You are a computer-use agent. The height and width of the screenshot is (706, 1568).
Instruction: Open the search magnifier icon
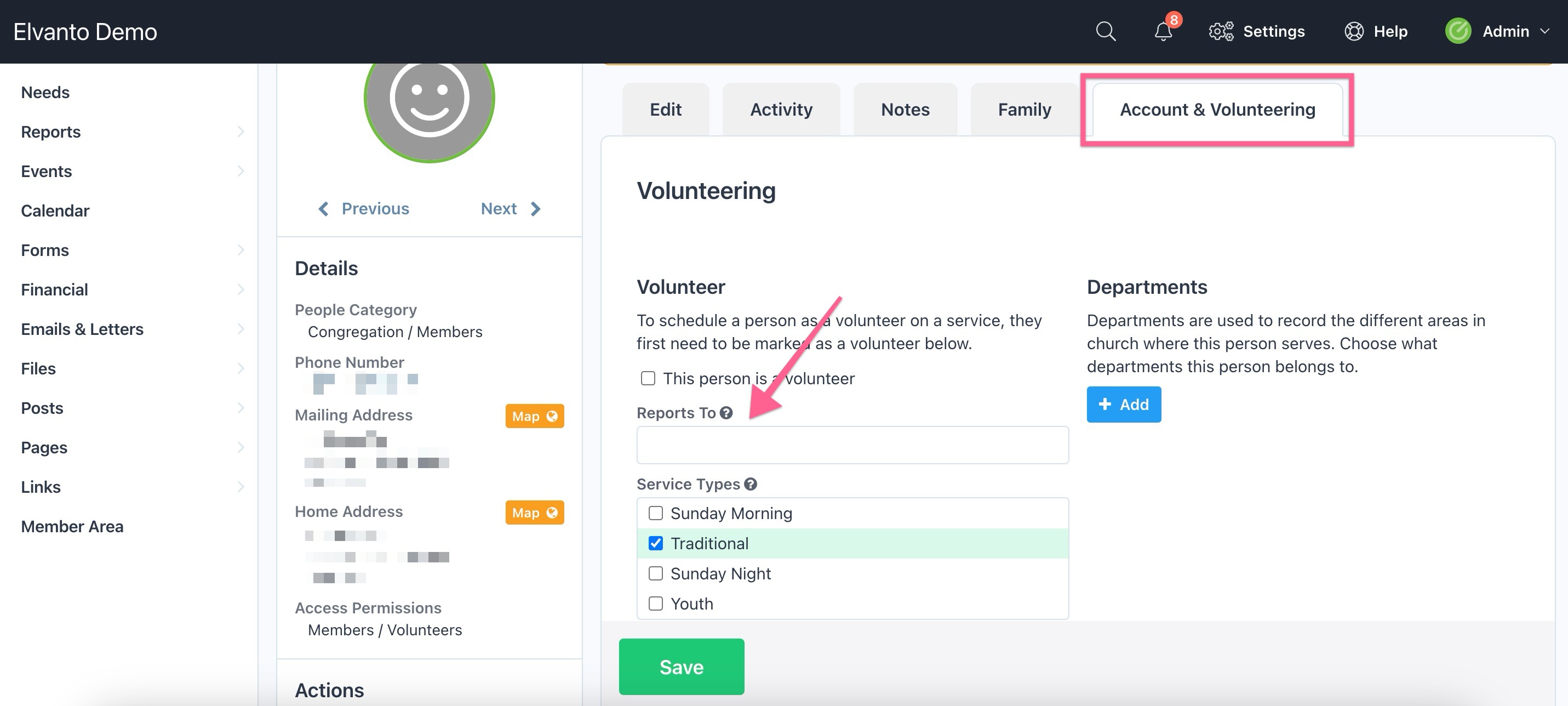tap(1106, 31)
